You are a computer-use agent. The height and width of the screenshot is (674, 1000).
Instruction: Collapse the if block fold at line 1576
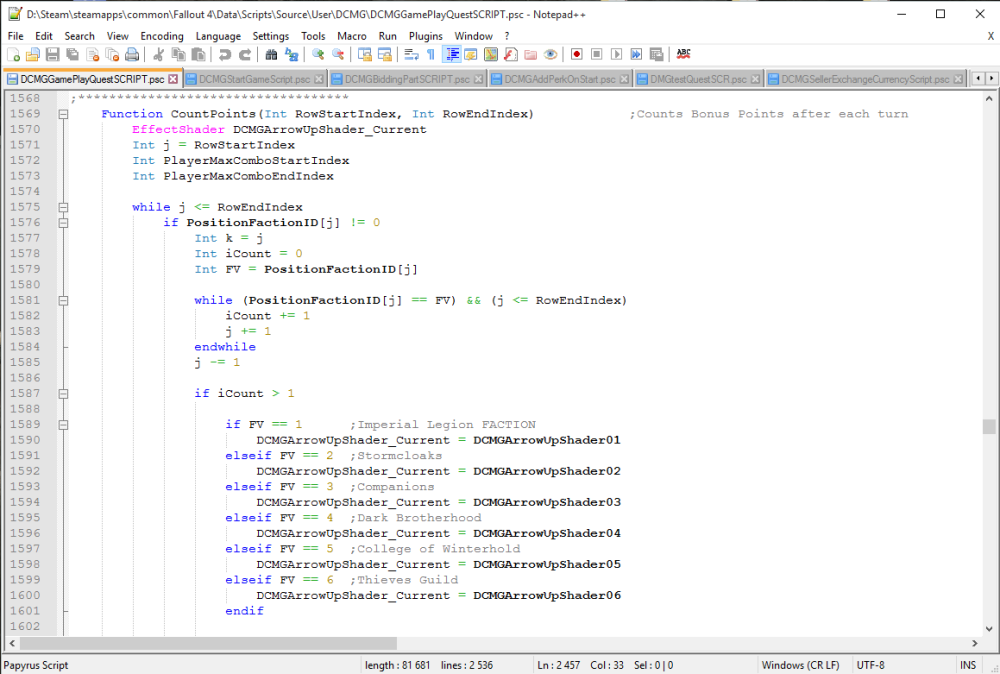63,223
